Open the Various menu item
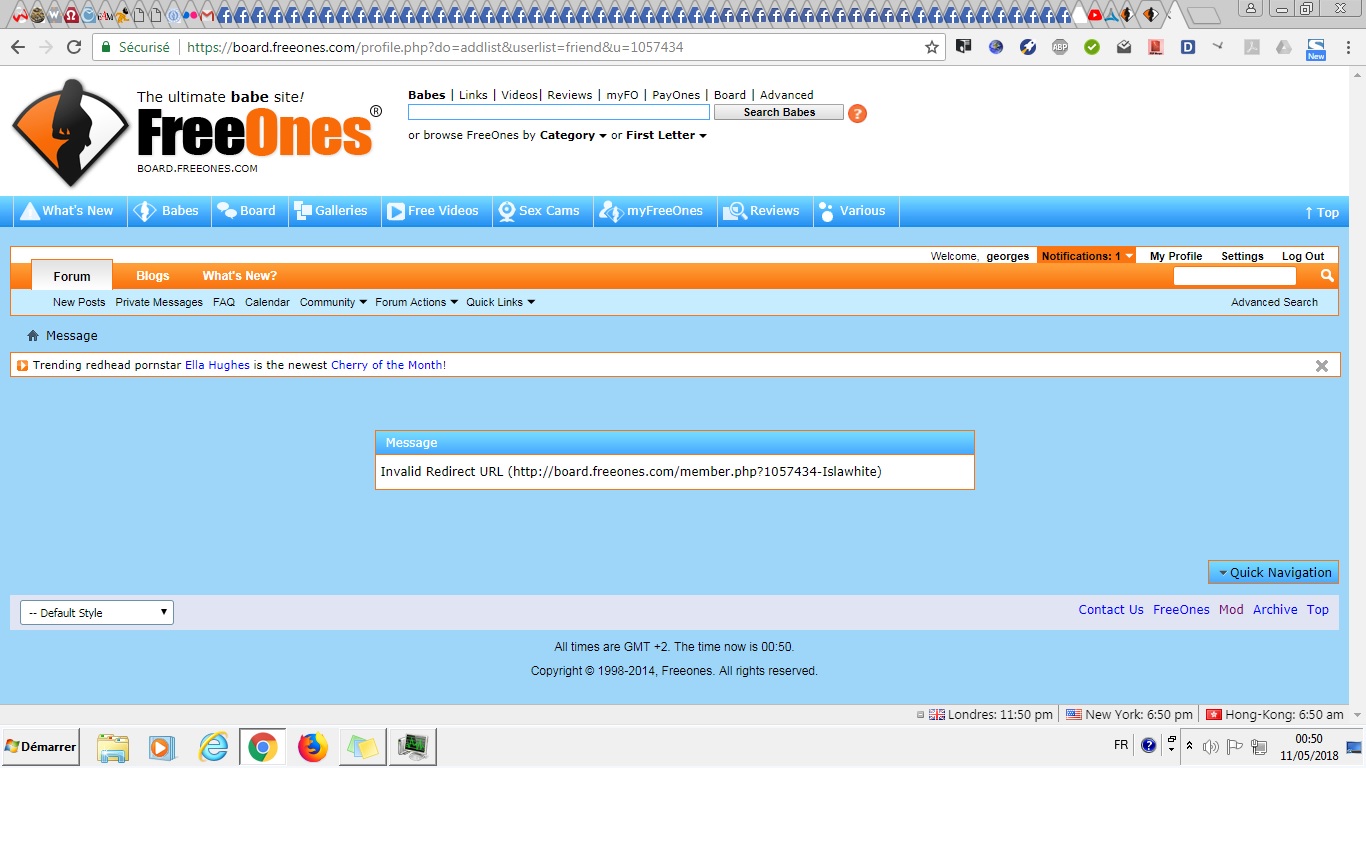This screenshot has height=853, width=1366. [x=856, y=211]
